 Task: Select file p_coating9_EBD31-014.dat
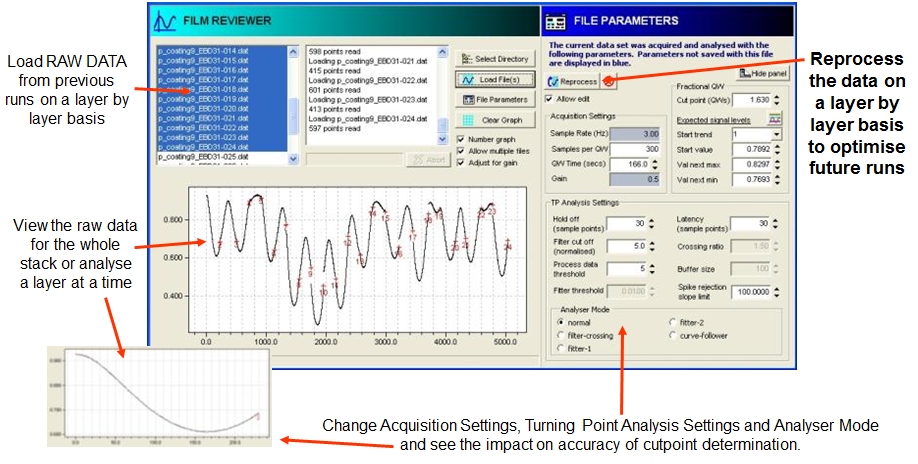pyautogui.click(x=222, y=51)
